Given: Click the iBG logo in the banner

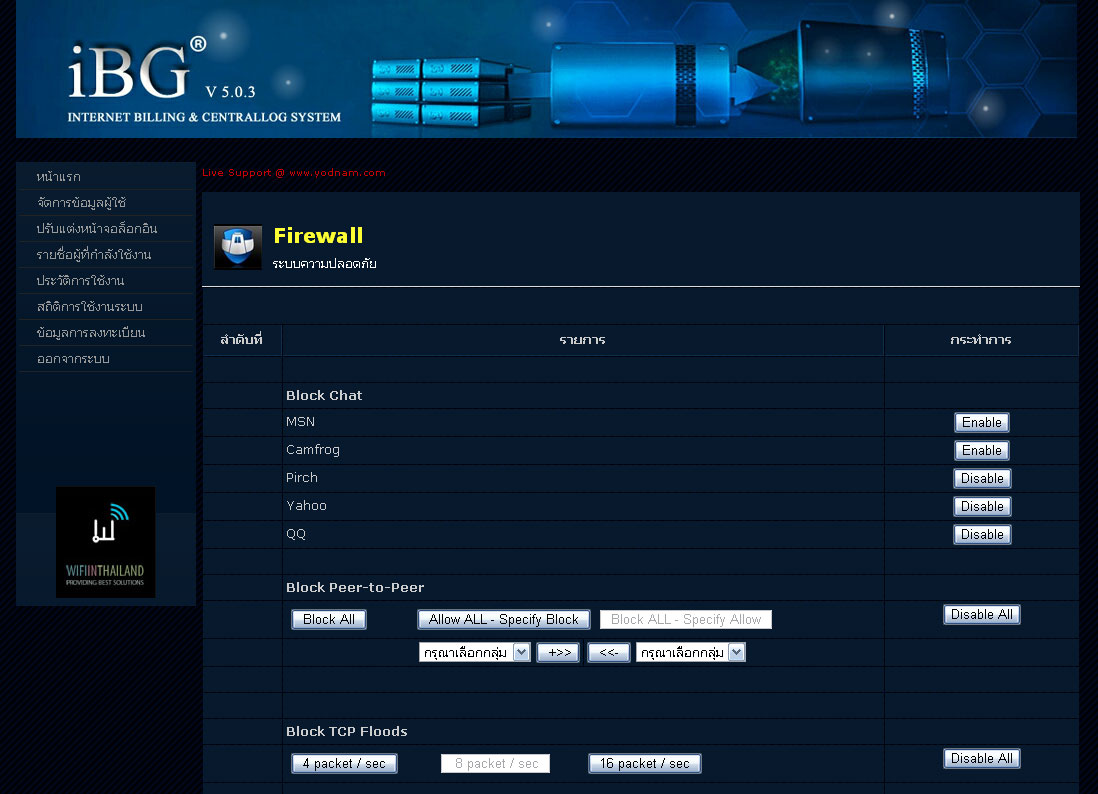Looking at the screenshot, I should pyautogui.click(x=137, y=70).
